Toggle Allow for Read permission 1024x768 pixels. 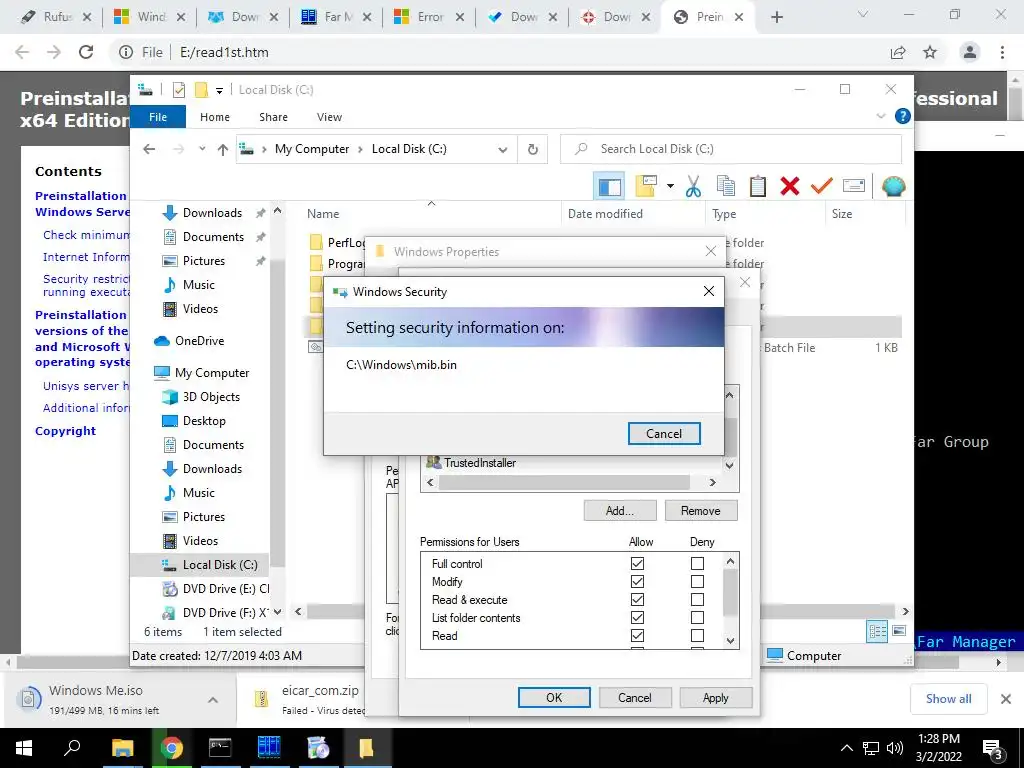pyautogui.click(x=637, y=635)
